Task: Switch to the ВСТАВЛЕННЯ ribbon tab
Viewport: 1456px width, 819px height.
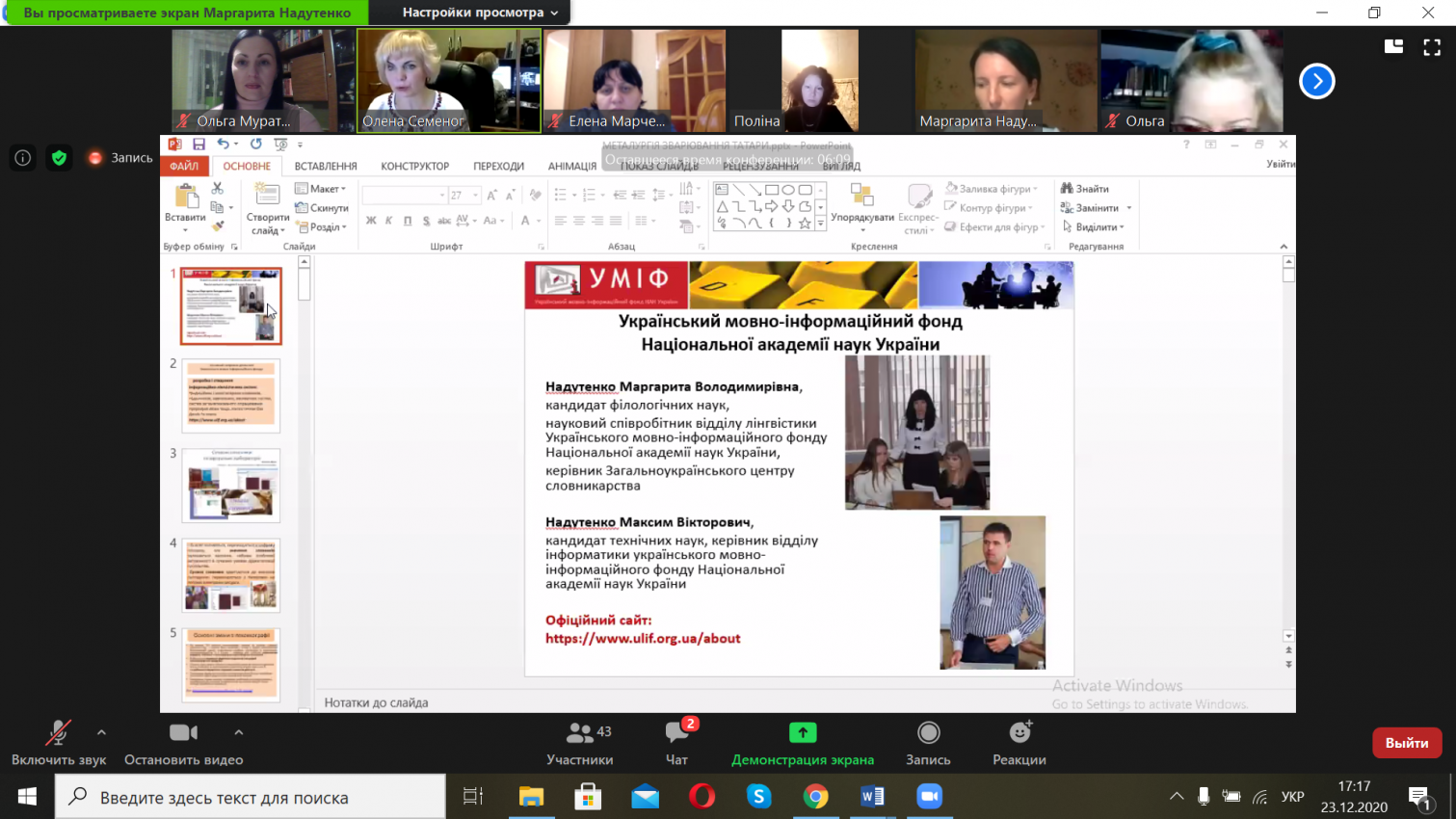Action: (x=326, y=166)
